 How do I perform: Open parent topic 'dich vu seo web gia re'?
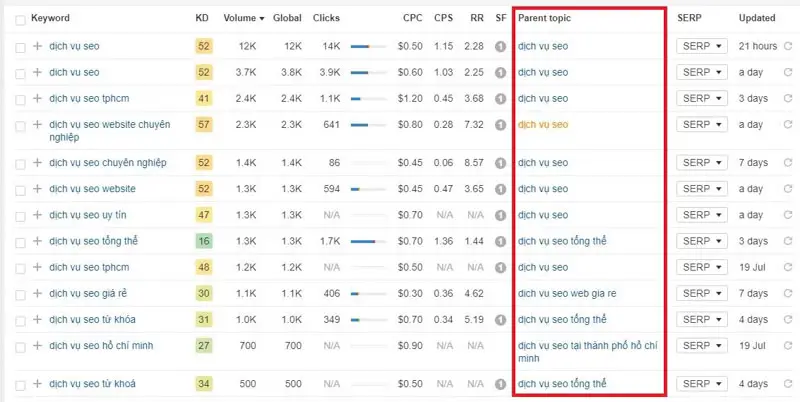567,294
